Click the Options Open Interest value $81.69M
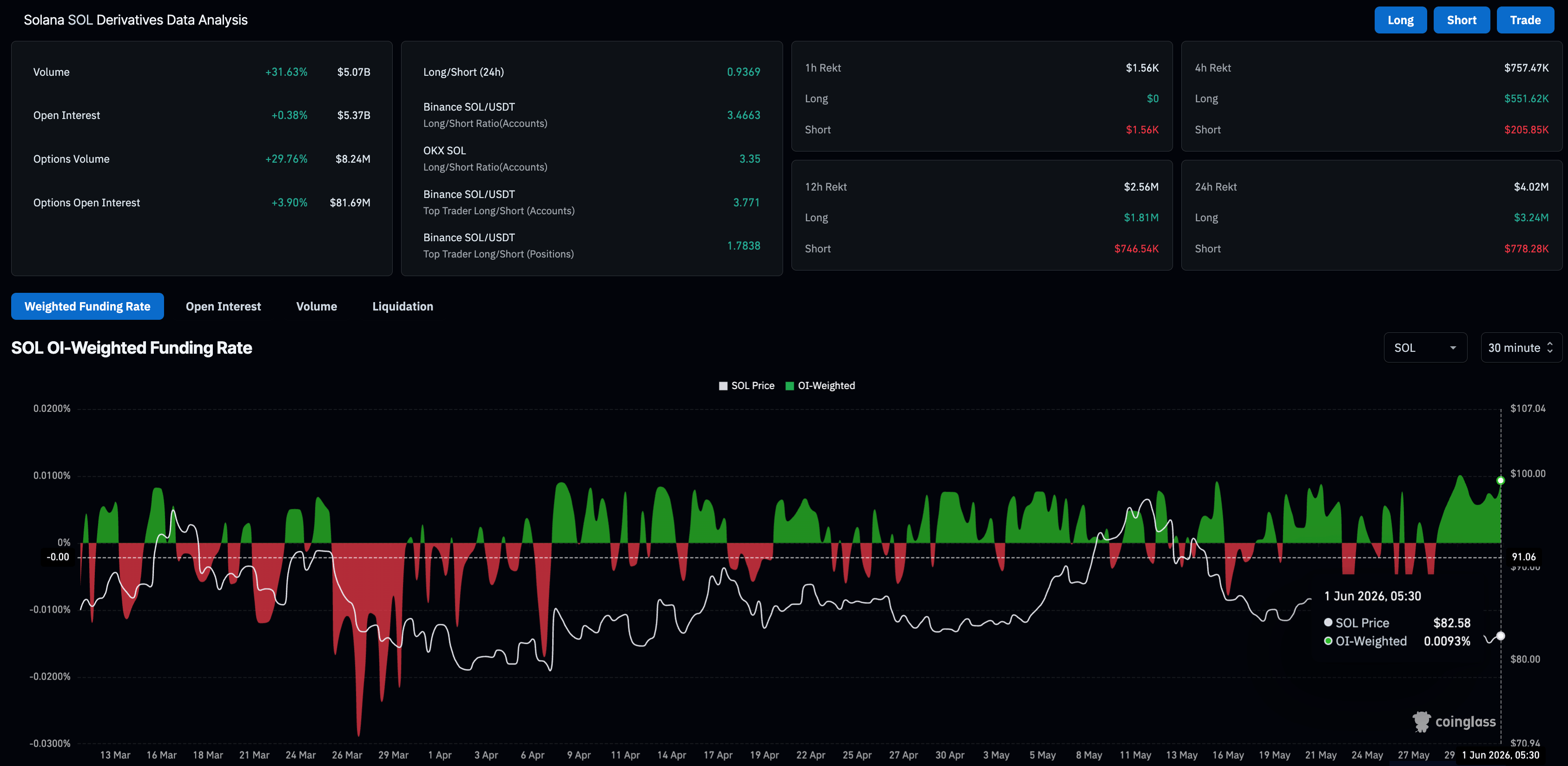 pos(350,203)
